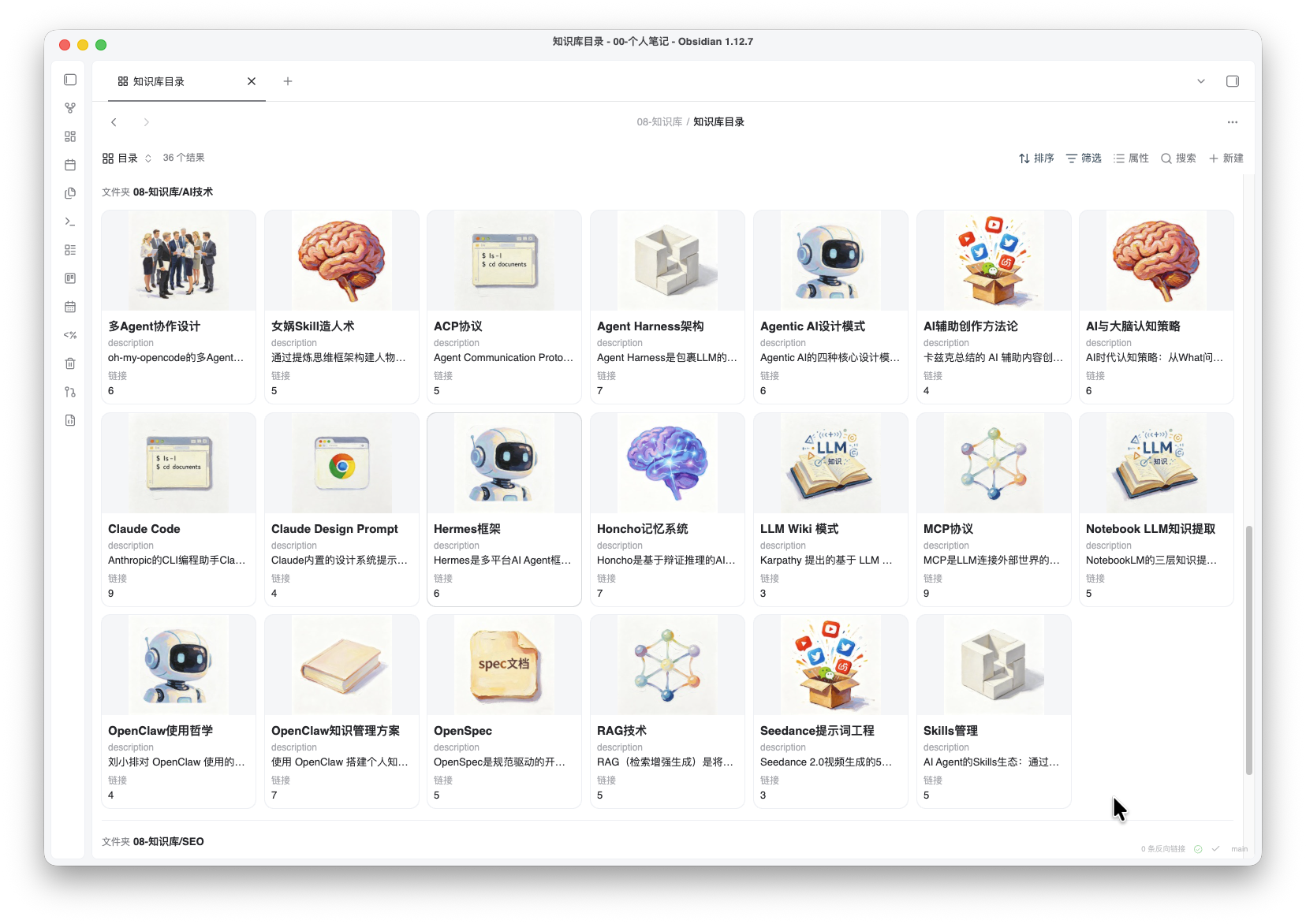This screenshot has width=1306, height=924.
Task: Open the 目录 view switcher dropdown
Action: (x=127, y=158)
